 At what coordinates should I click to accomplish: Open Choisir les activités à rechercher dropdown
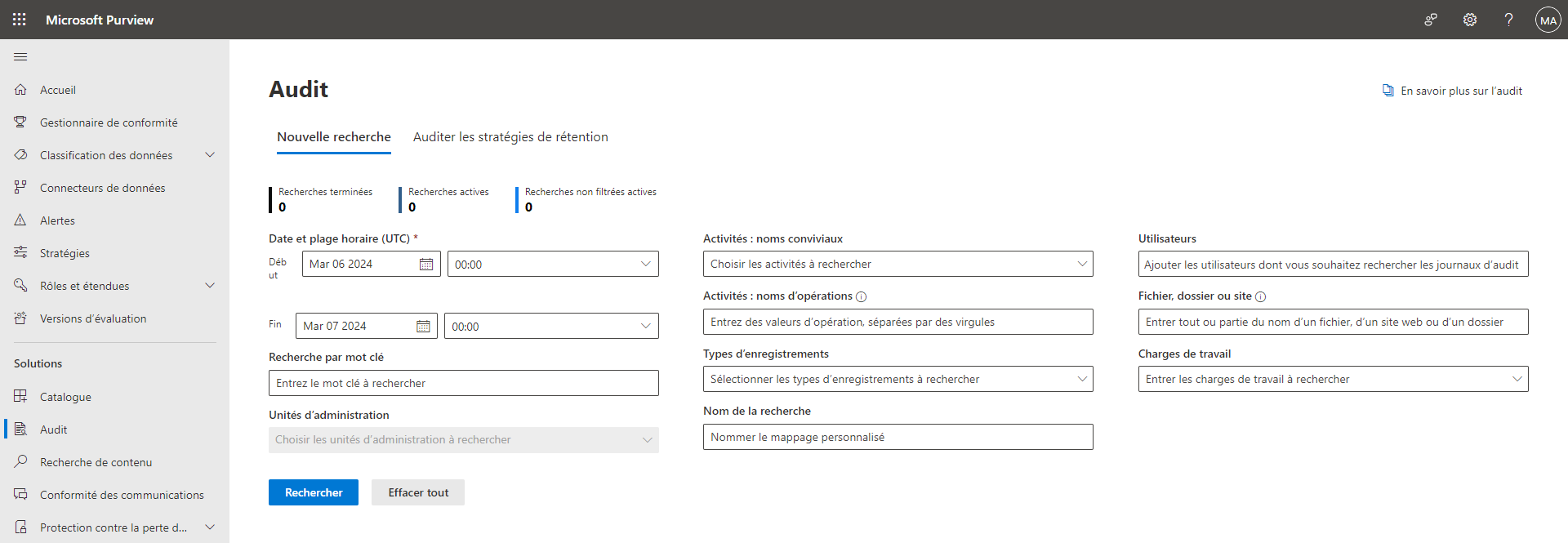click(x=898, y=264)
